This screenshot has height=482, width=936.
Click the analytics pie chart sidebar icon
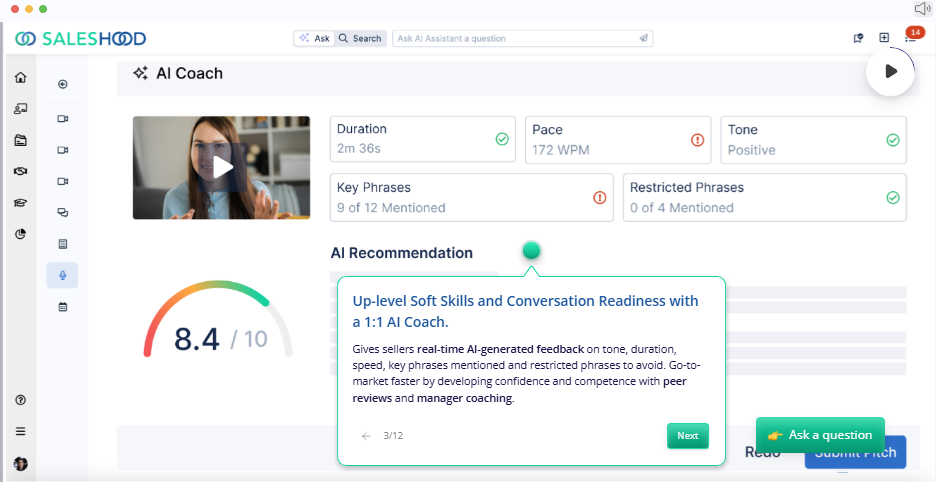click(21, 234)
